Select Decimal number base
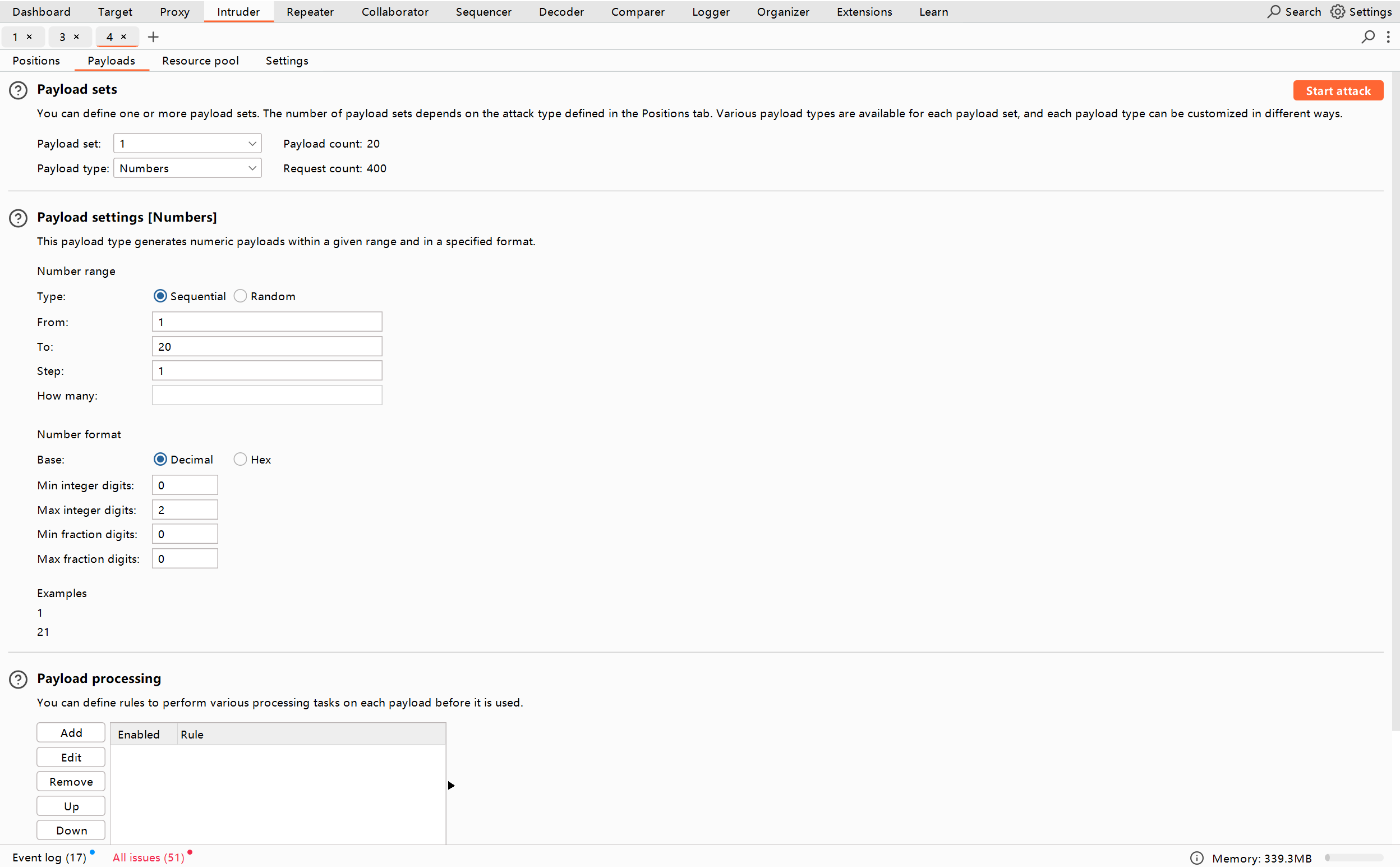The width and height of the screenshot is (1400, 867). pyautogui.click(x=160, y=459)
